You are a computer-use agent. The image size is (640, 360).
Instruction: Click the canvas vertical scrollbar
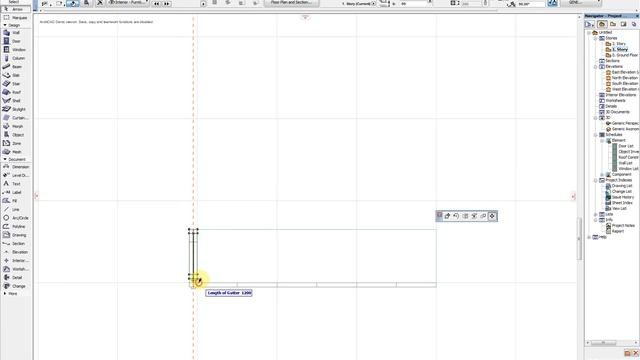(579, 239)
